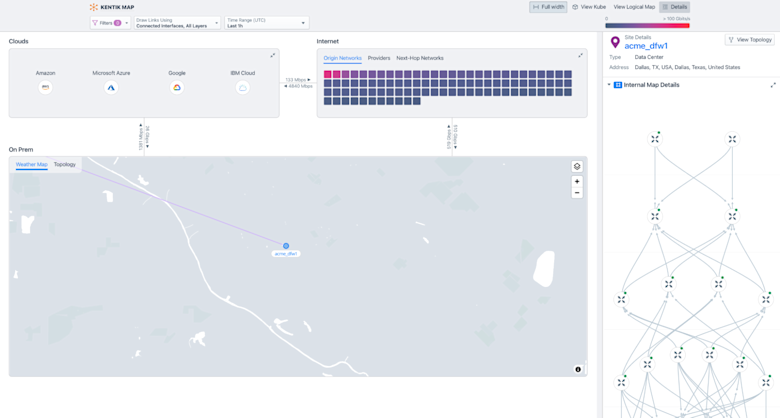Click the Internet section heading
This screenshot has height=418, width=780.
tap(328, 41)
